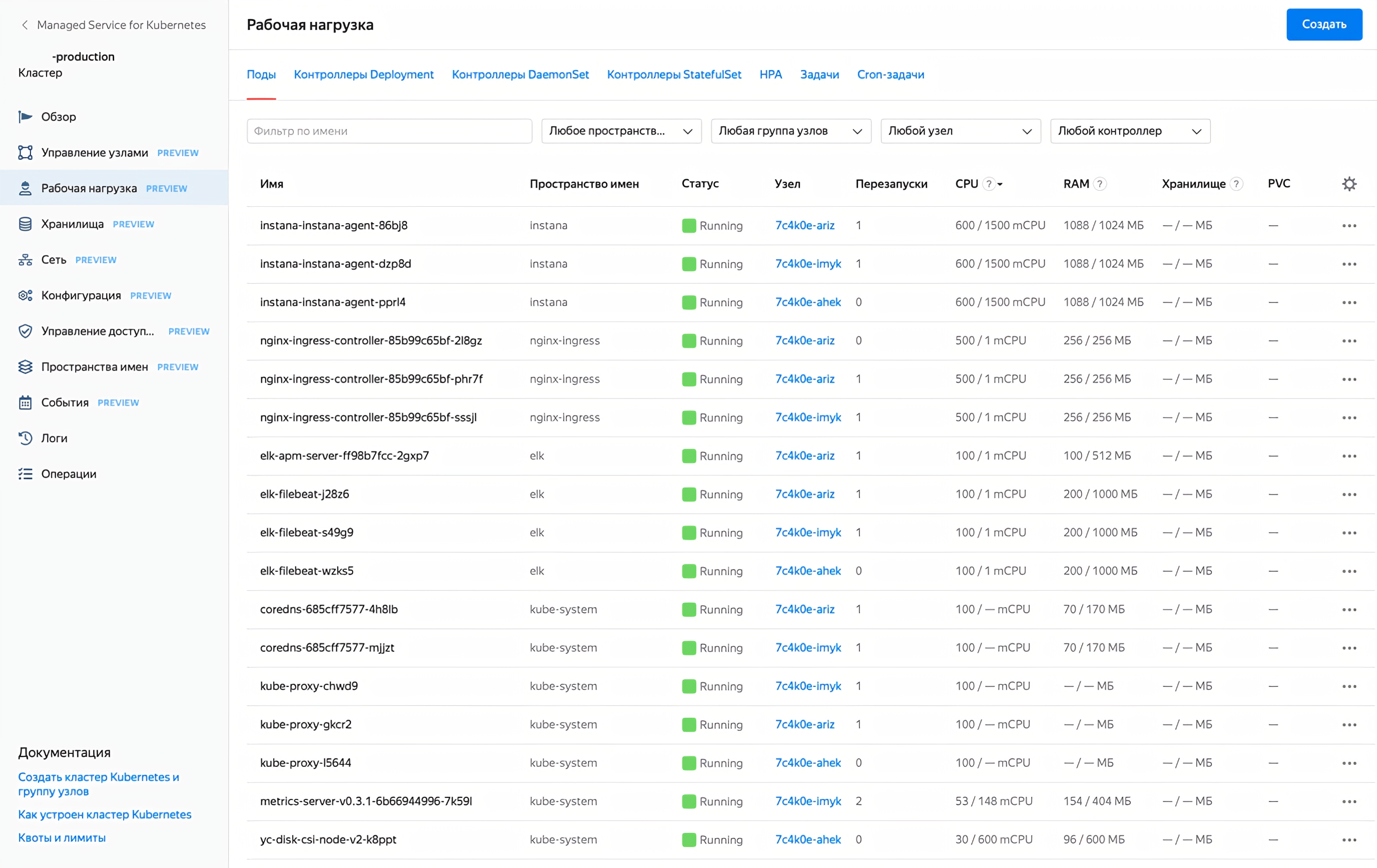Open actions menu for coredns-685cff7577-4h8lb
This screenshot has width=1377, height=868.
[x=1349, y=609]
